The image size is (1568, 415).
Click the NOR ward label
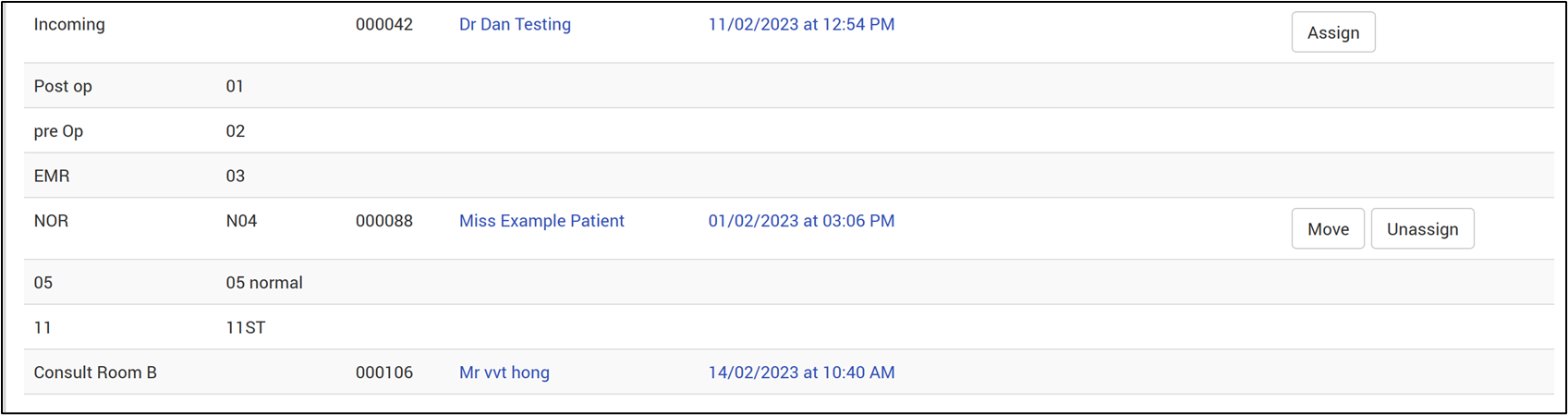[51, 221]
